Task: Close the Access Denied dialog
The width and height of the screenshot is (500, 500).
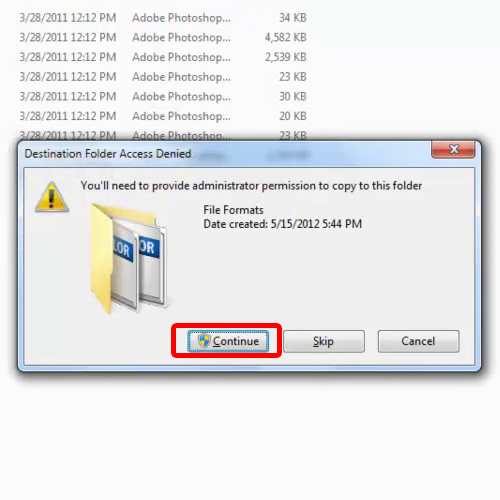Action: pyautogui.click(x=453, y=149)
